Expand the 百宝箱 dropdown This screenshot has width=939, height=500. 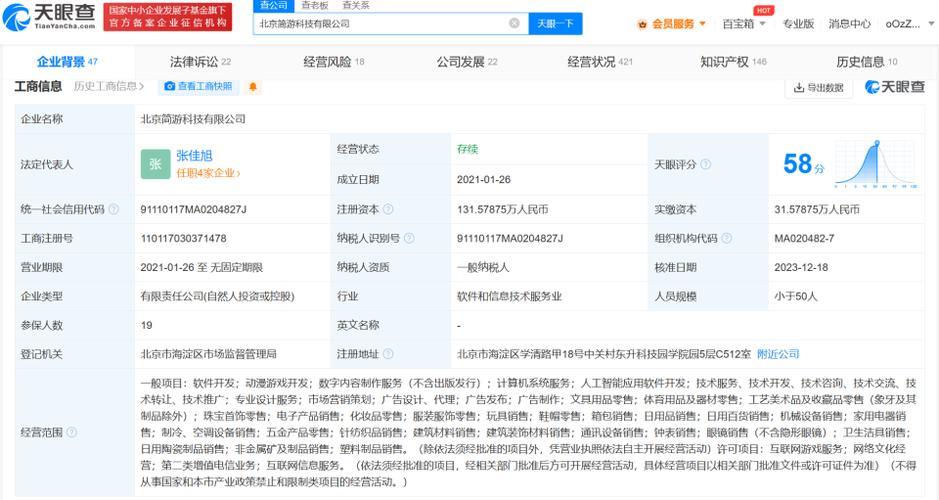coord(744,24)
